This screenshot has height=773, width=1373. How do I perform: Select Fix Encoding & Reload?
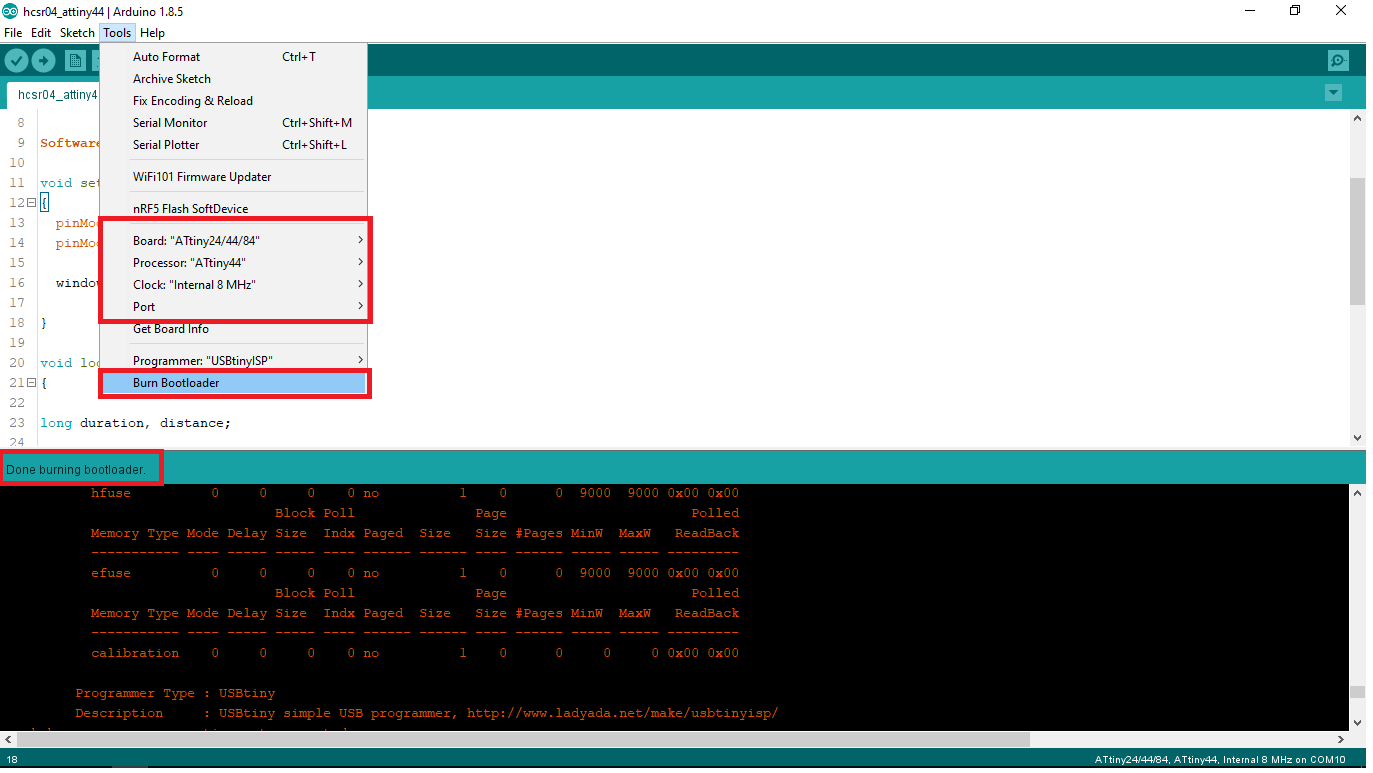(x=234, y=101)
